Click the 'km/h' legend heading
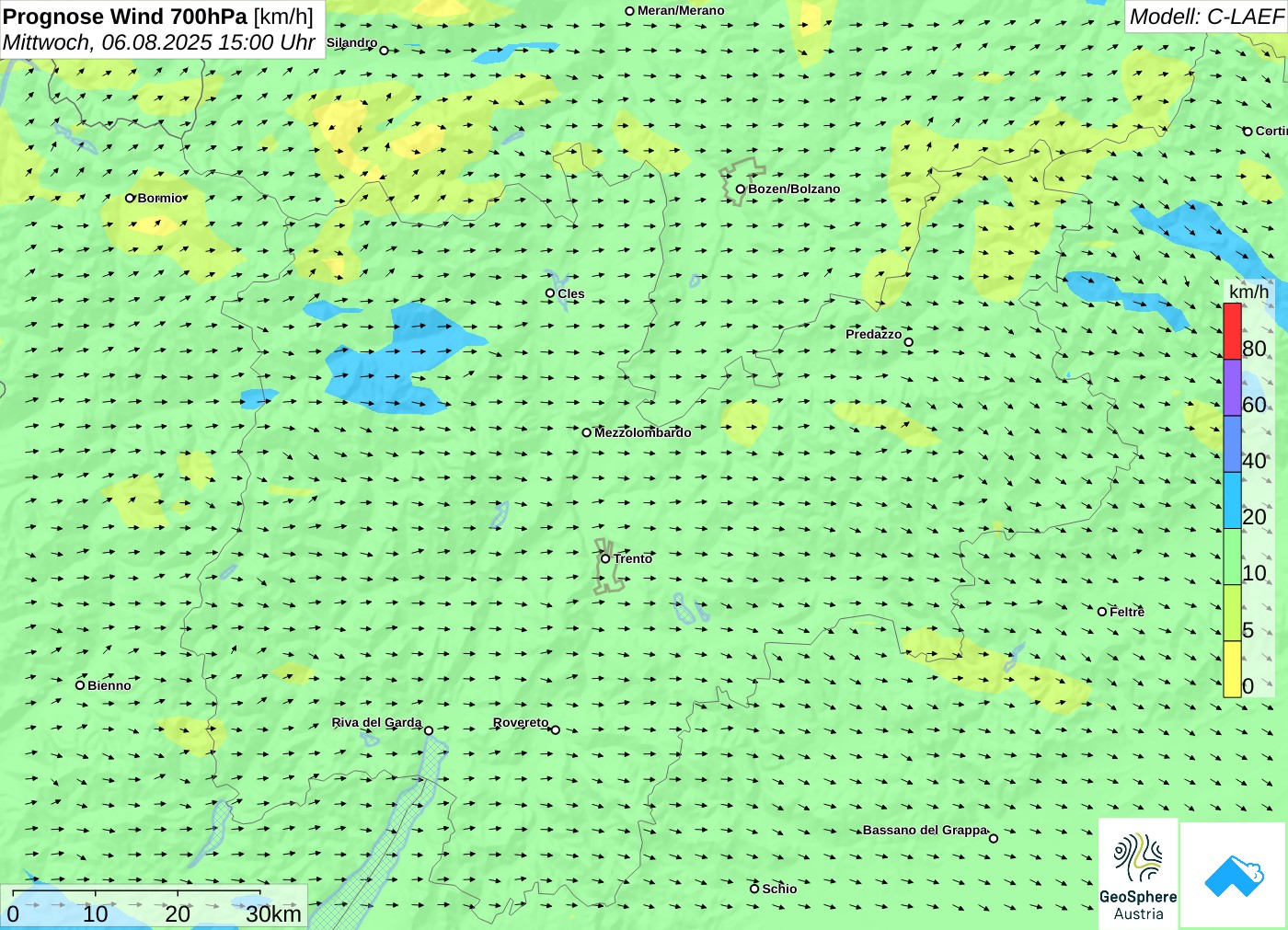 tap(1248, 292)
